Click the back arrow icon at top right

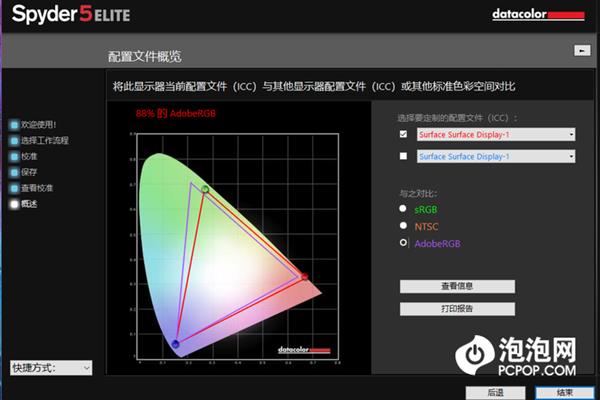point(582,50)
